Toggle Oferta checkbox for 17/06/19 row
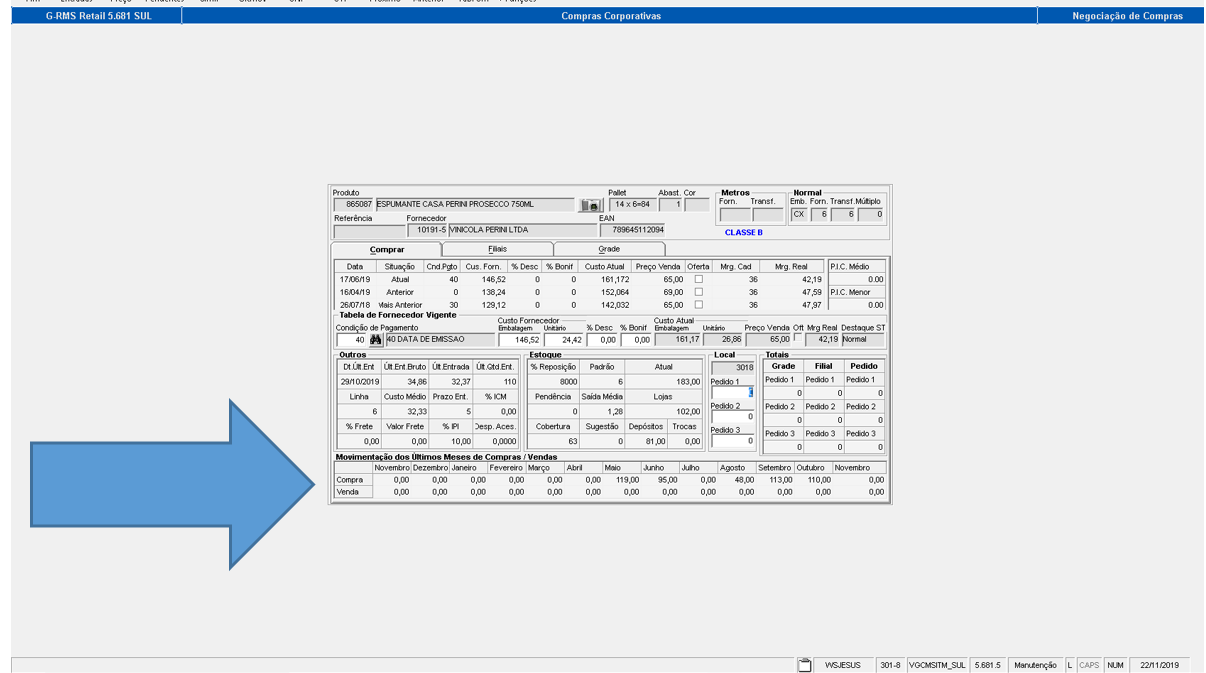 (x=699, y=279)
